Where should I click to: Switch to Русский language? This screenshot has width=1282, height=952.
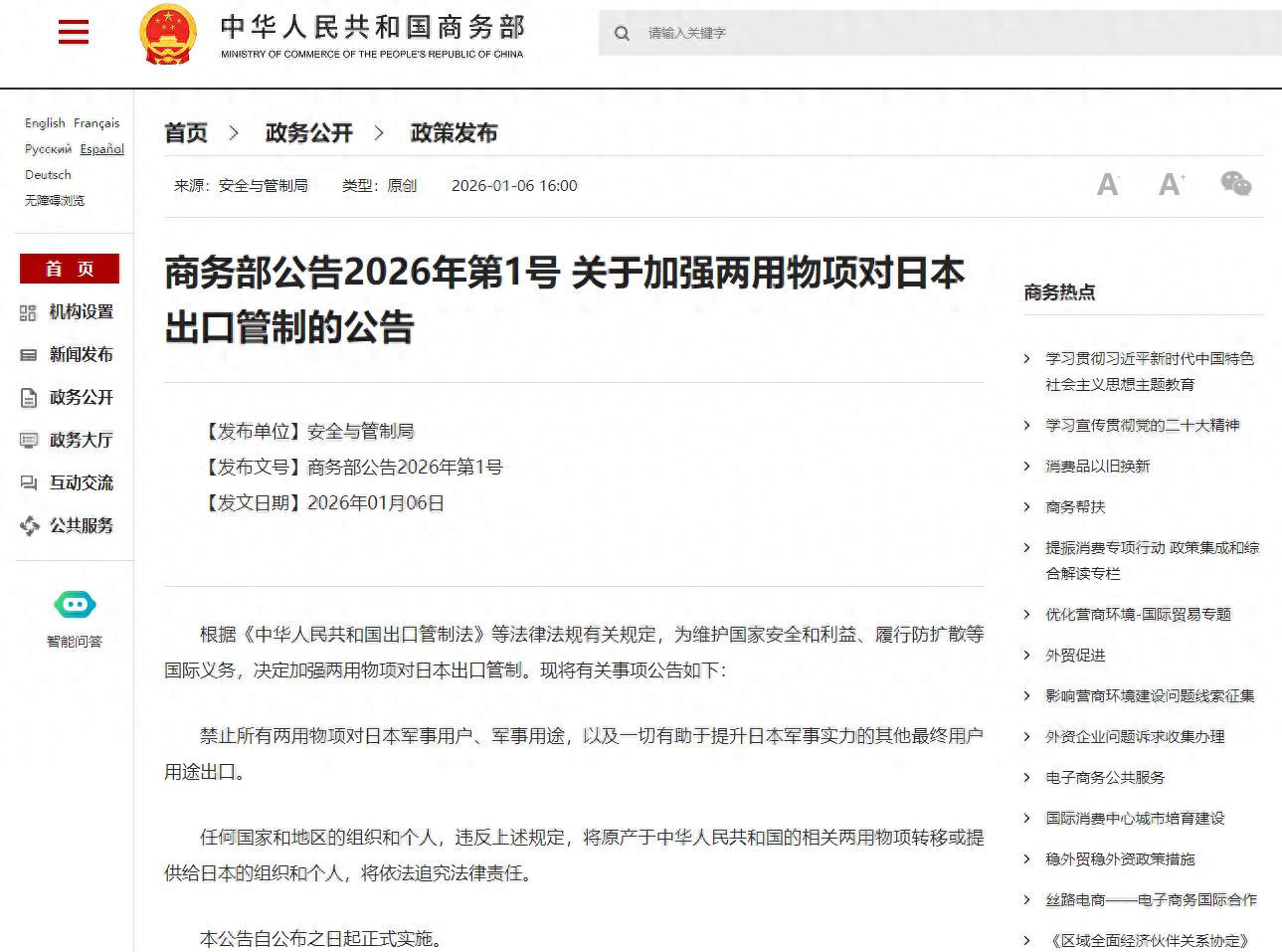[48, 149]
